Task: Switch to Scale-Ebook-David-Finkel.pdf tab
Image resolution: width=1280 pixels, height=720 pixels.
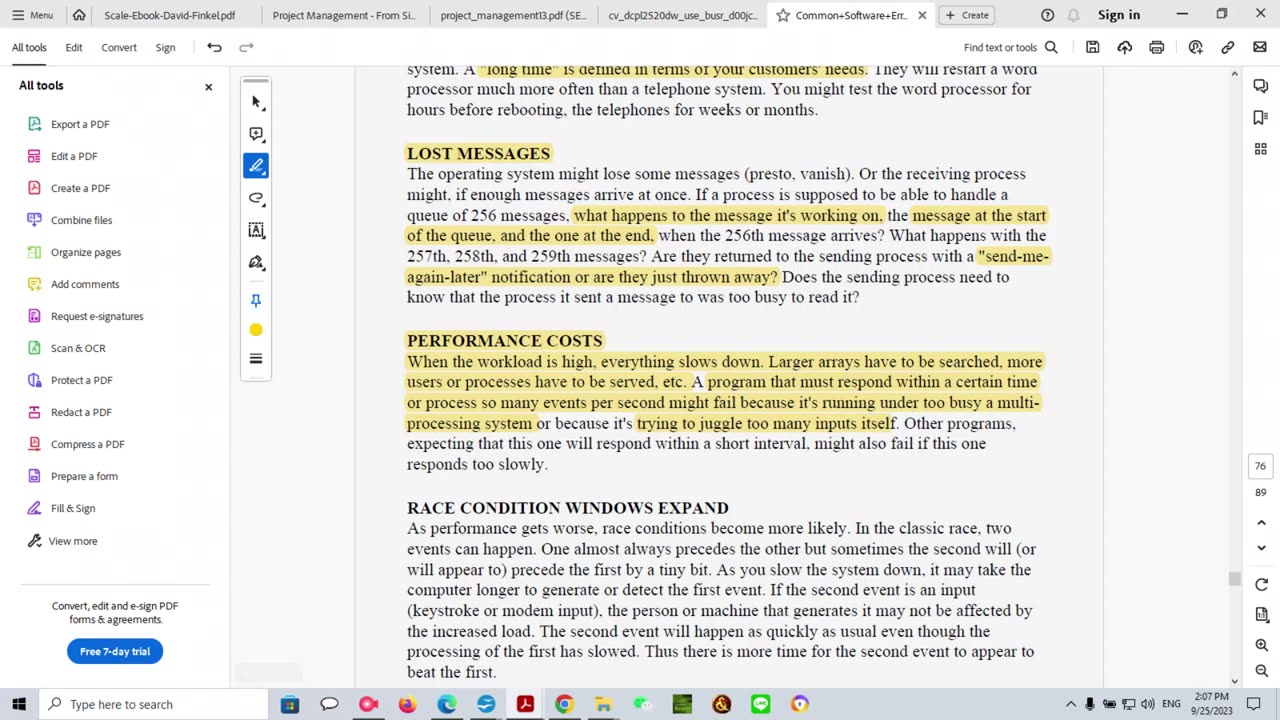Action: [170, 15]
